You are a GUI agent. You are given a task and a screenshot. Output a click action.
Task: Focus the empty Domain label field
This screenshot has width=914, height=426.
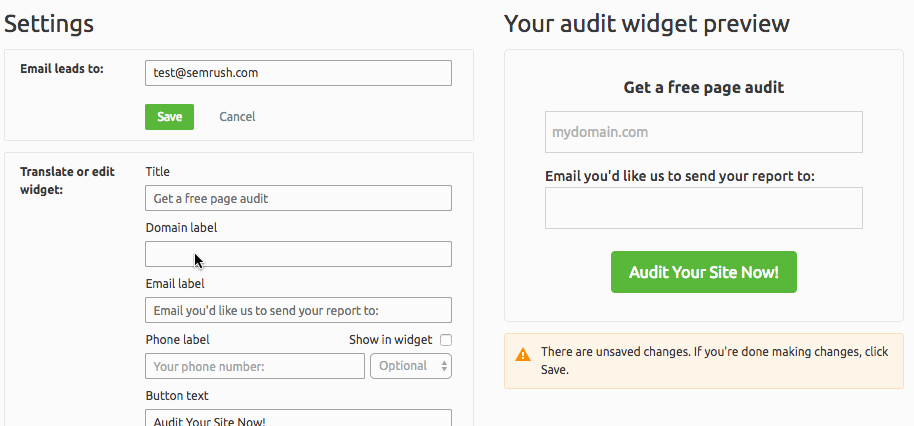point(298,254)
